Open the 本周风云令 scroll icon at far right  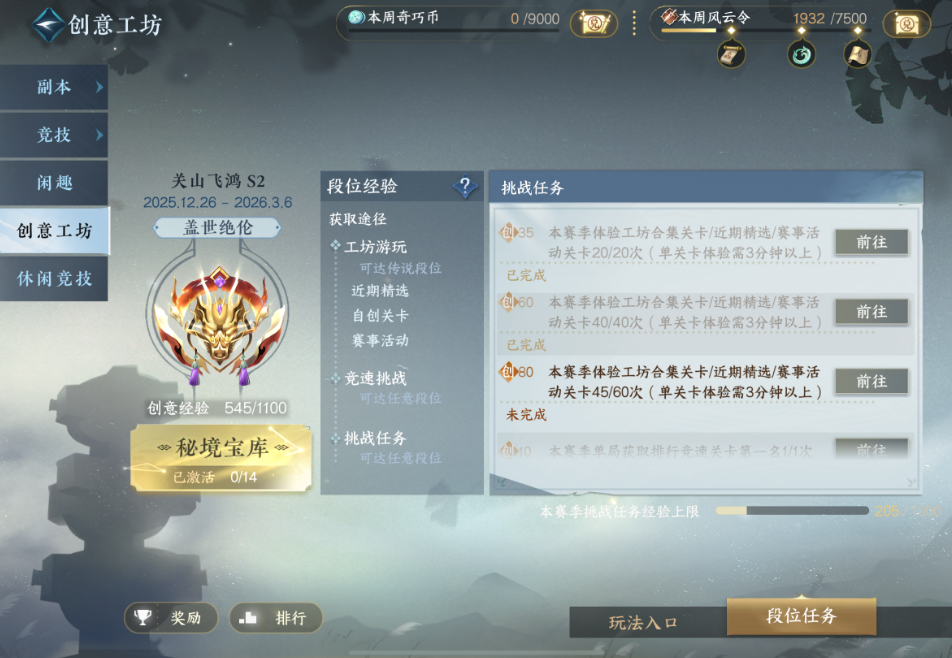coord(906,24)
